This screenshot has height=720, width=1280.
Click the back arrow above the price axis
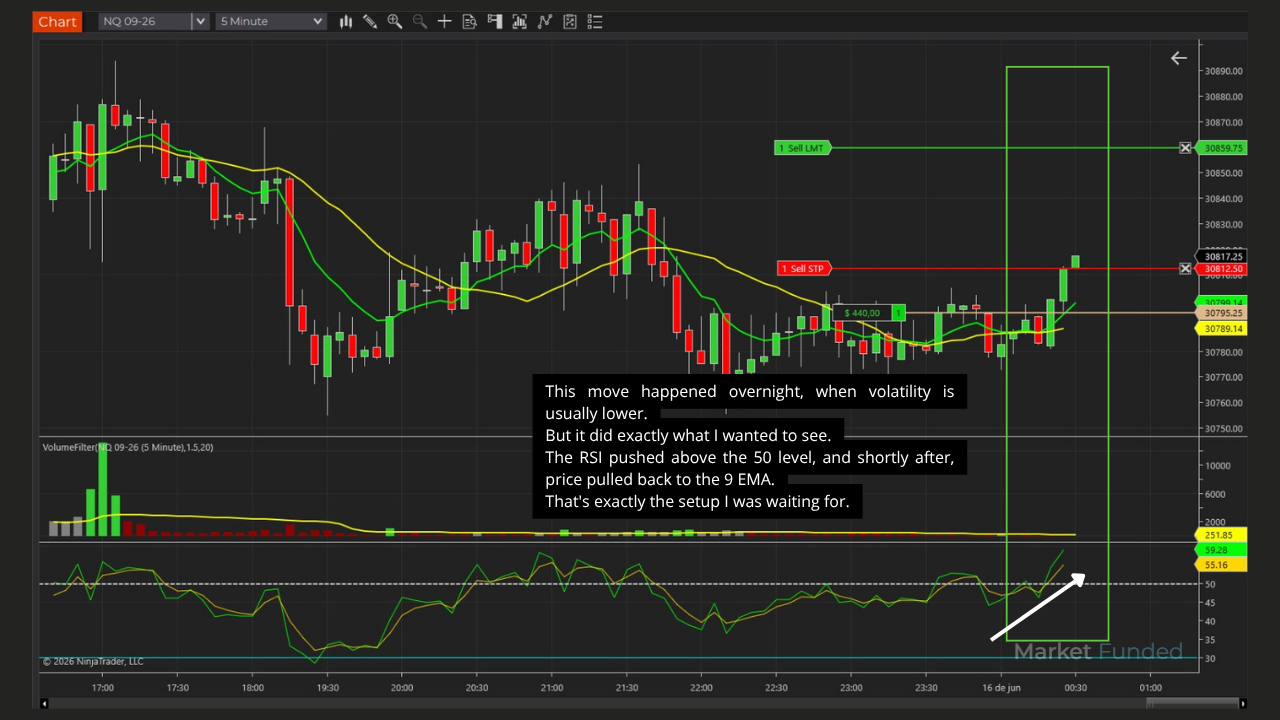1179,58
